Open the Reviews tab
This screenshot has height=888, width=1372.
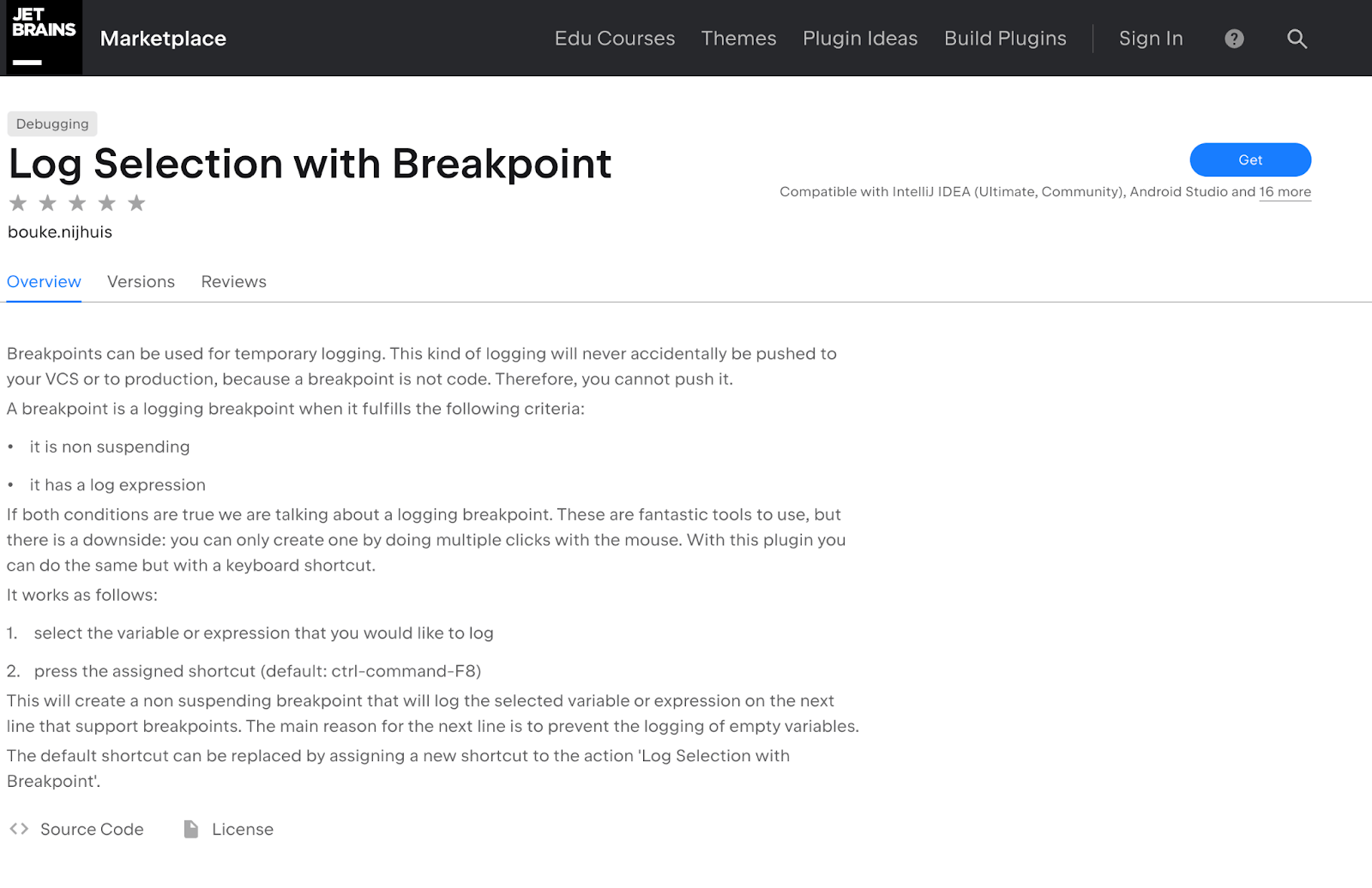tap(233, 282)
